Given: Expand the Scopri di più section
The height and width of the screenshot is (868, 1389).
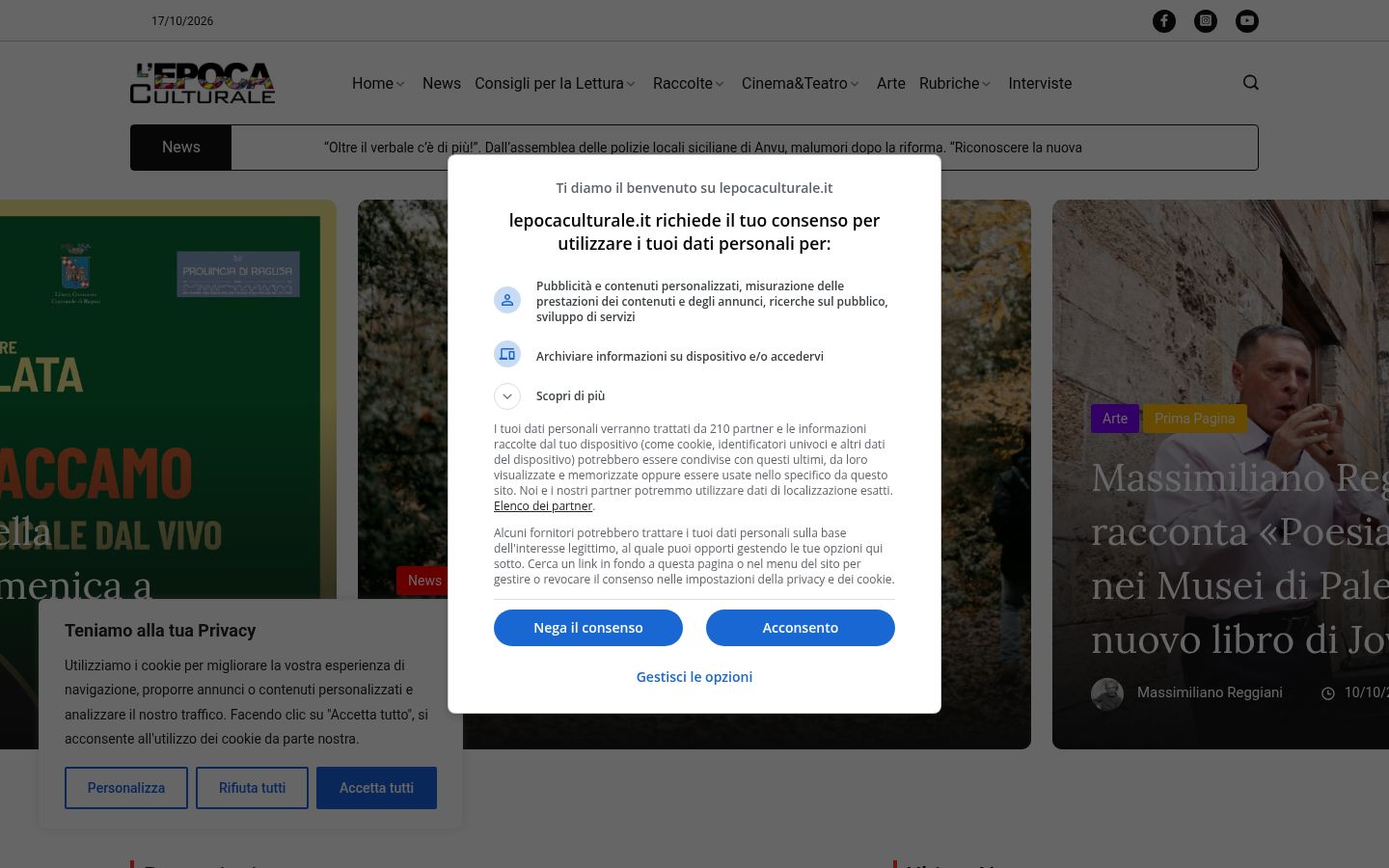Looking at the screenshot, I should (x=507, y=396).
